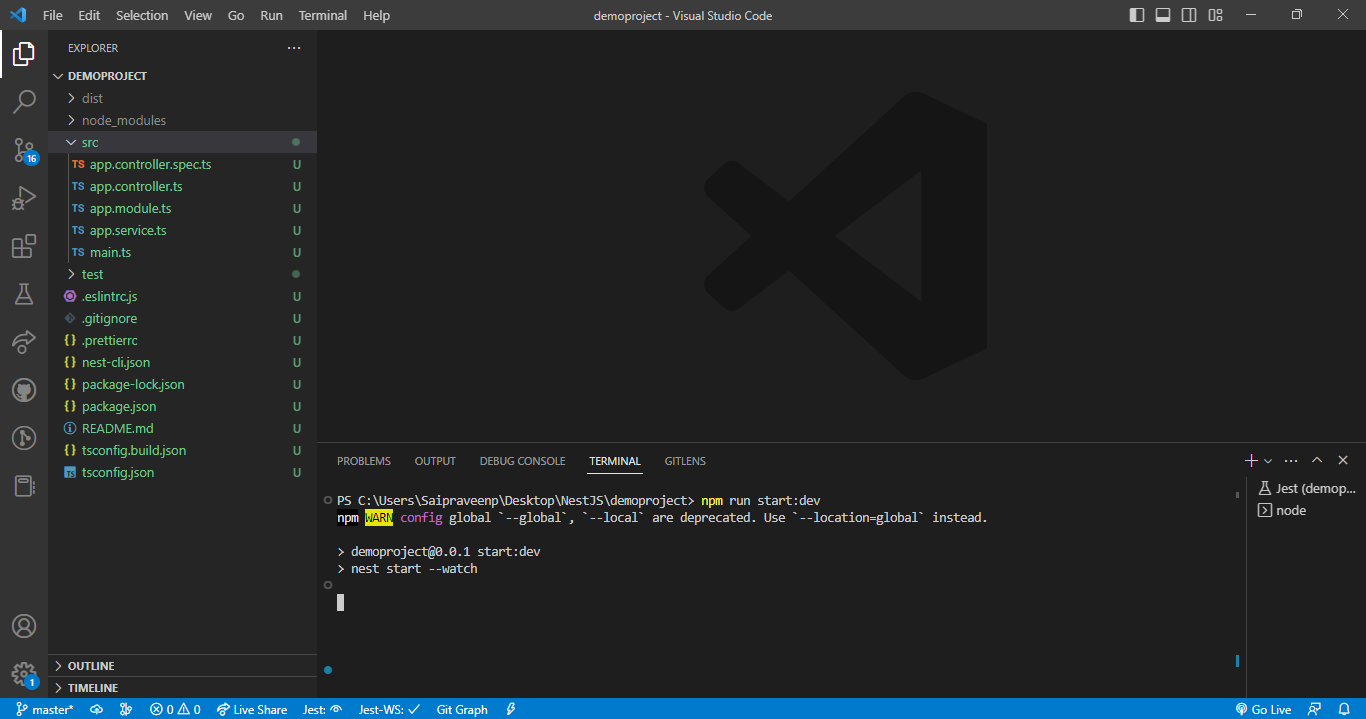Expand the OUTLINE section

pyautogui.click(x=90, y=666)
